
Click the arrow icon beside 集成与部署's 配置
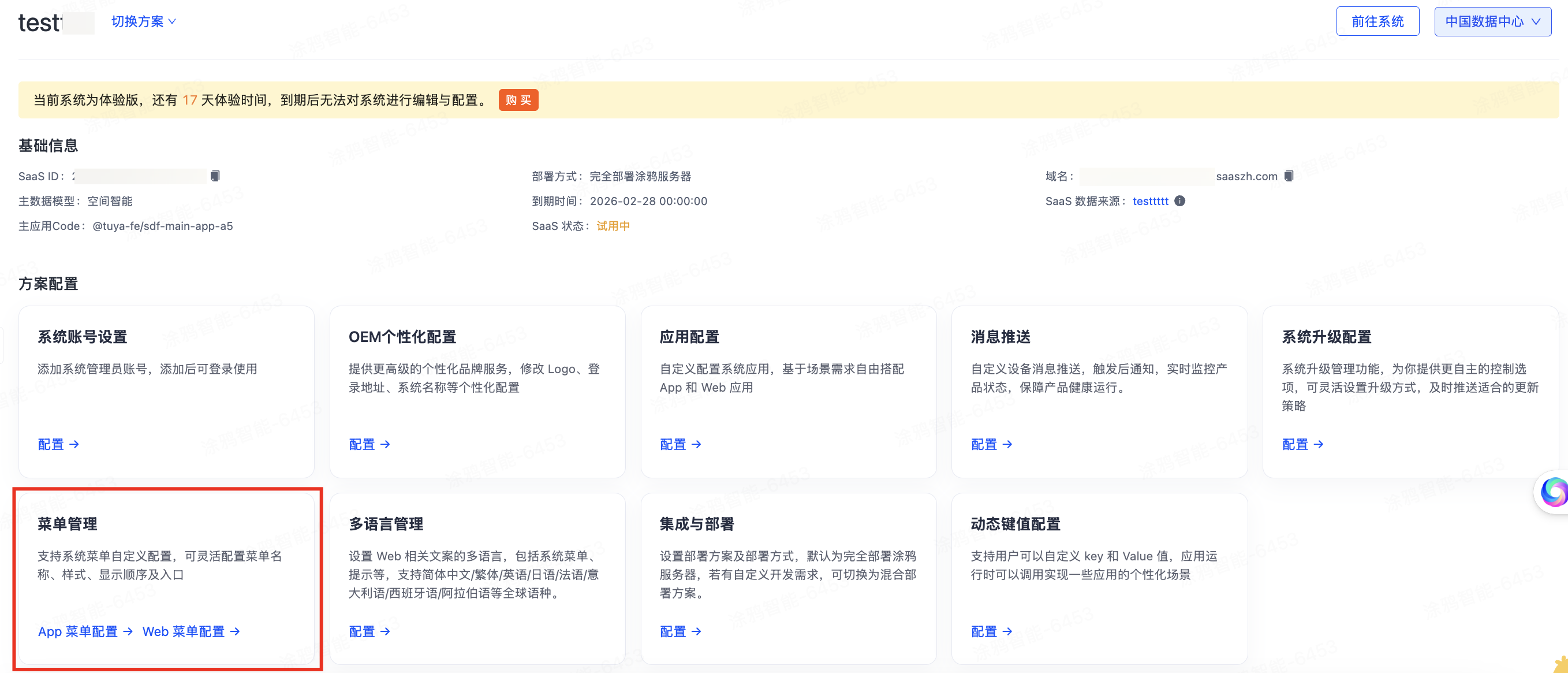coord(696,631)
